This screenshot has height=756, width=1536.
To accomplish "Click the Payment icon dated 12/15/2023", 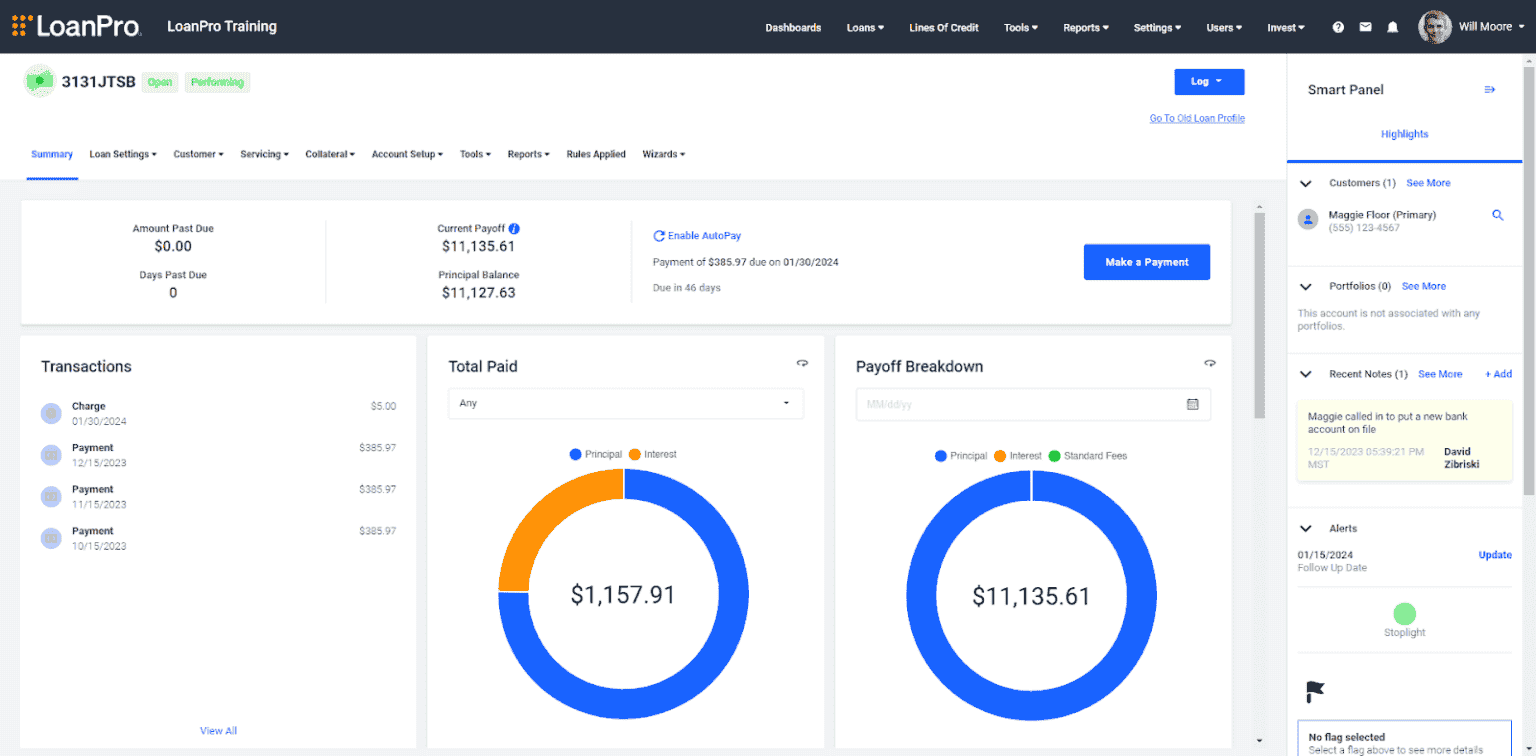I will tap(51, 455).
